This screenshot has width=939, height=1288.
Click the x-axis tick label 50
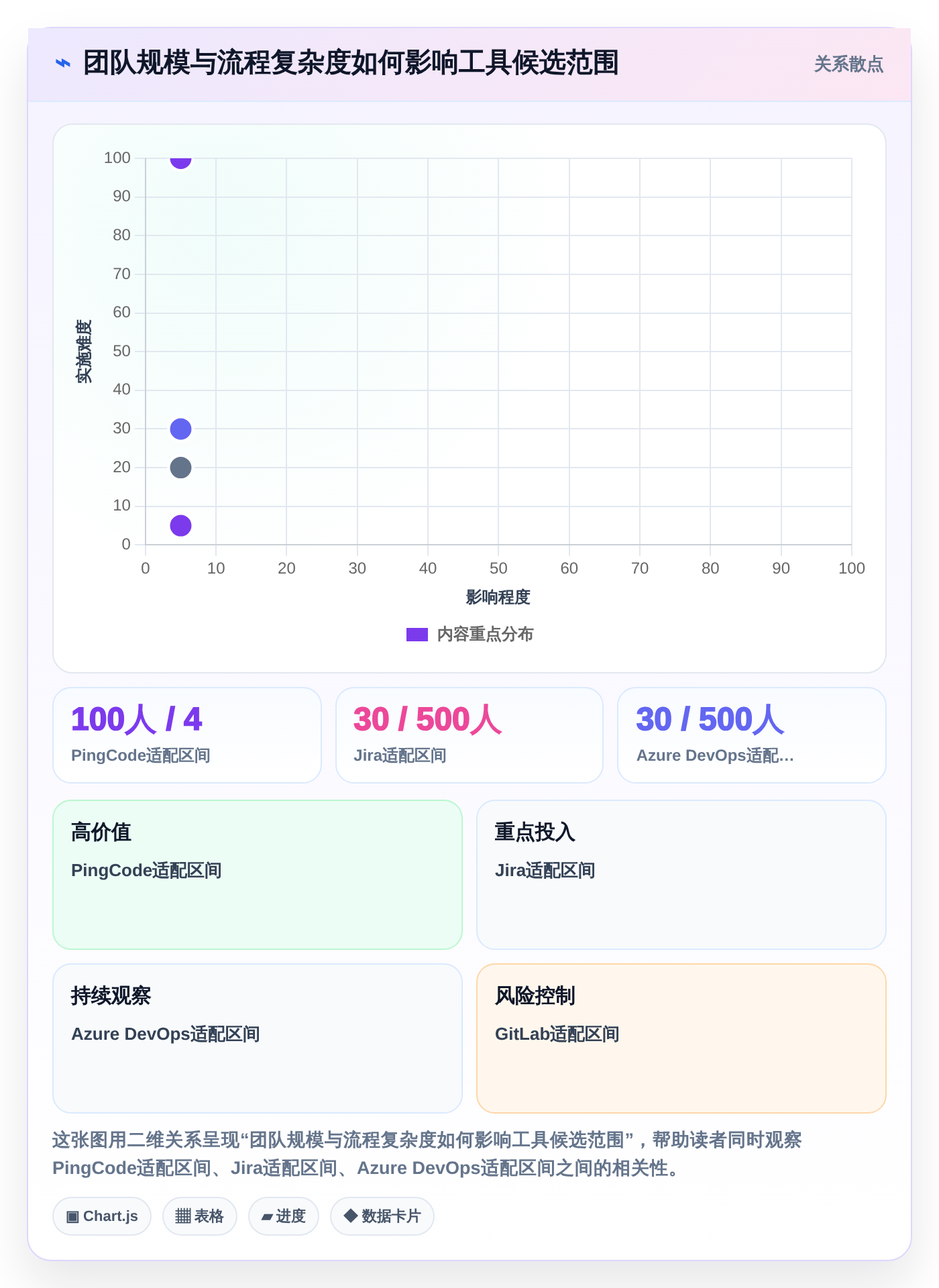[x=498, y=568]
